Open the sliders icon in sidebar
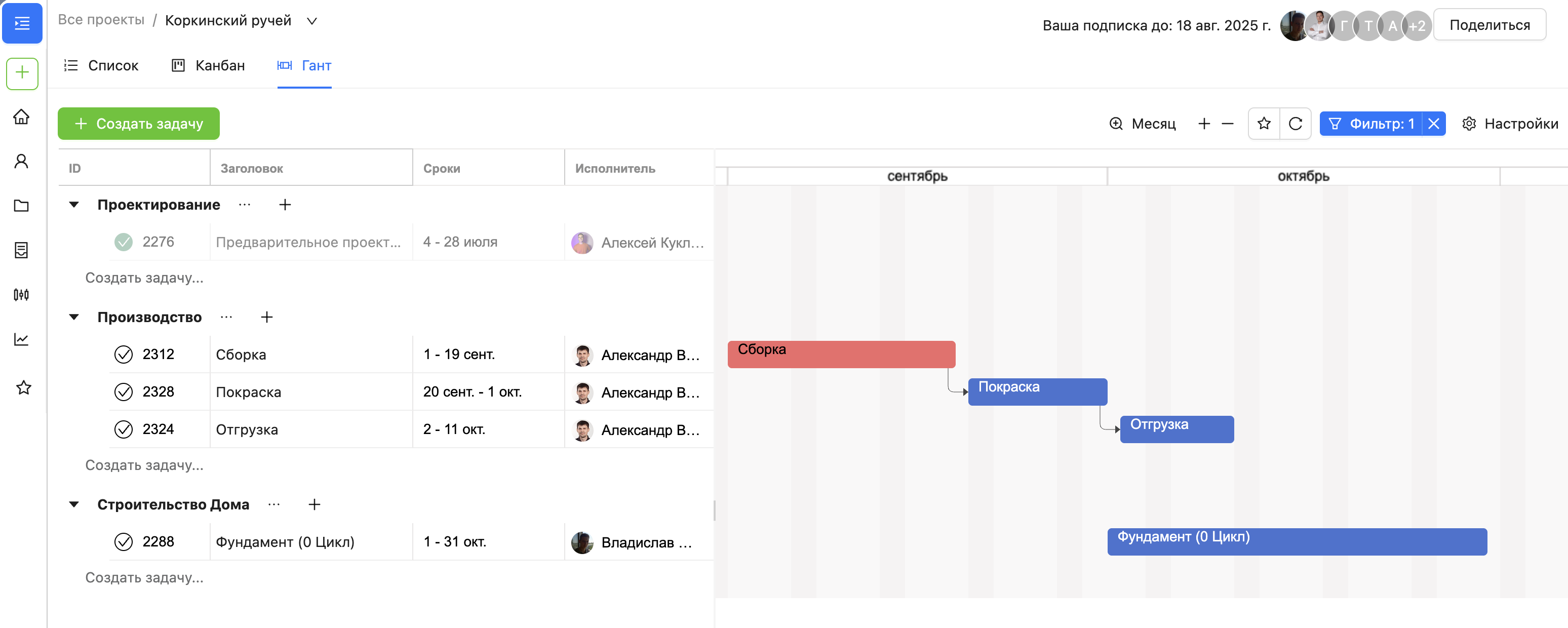 click(22, 295)
